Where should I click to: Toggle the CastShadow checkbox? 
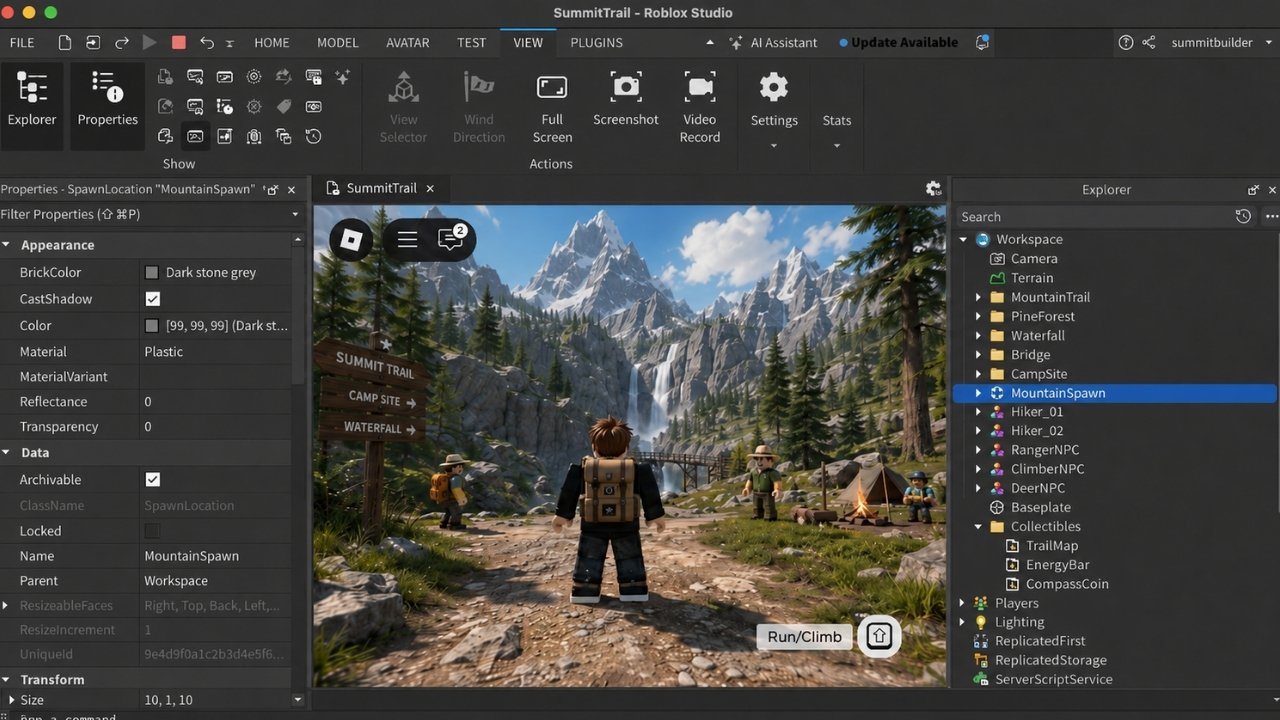[152, 299]
